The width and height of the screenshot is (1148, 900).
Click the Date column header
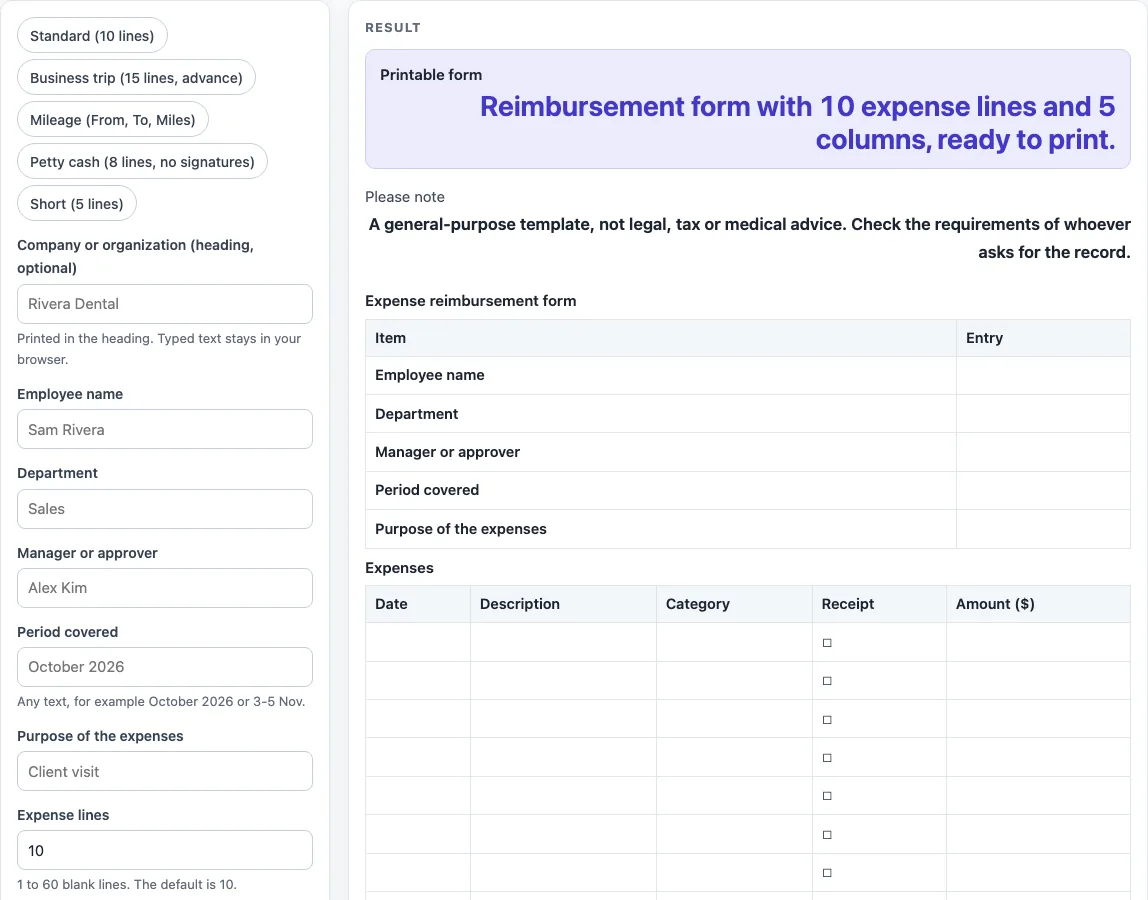418,604
